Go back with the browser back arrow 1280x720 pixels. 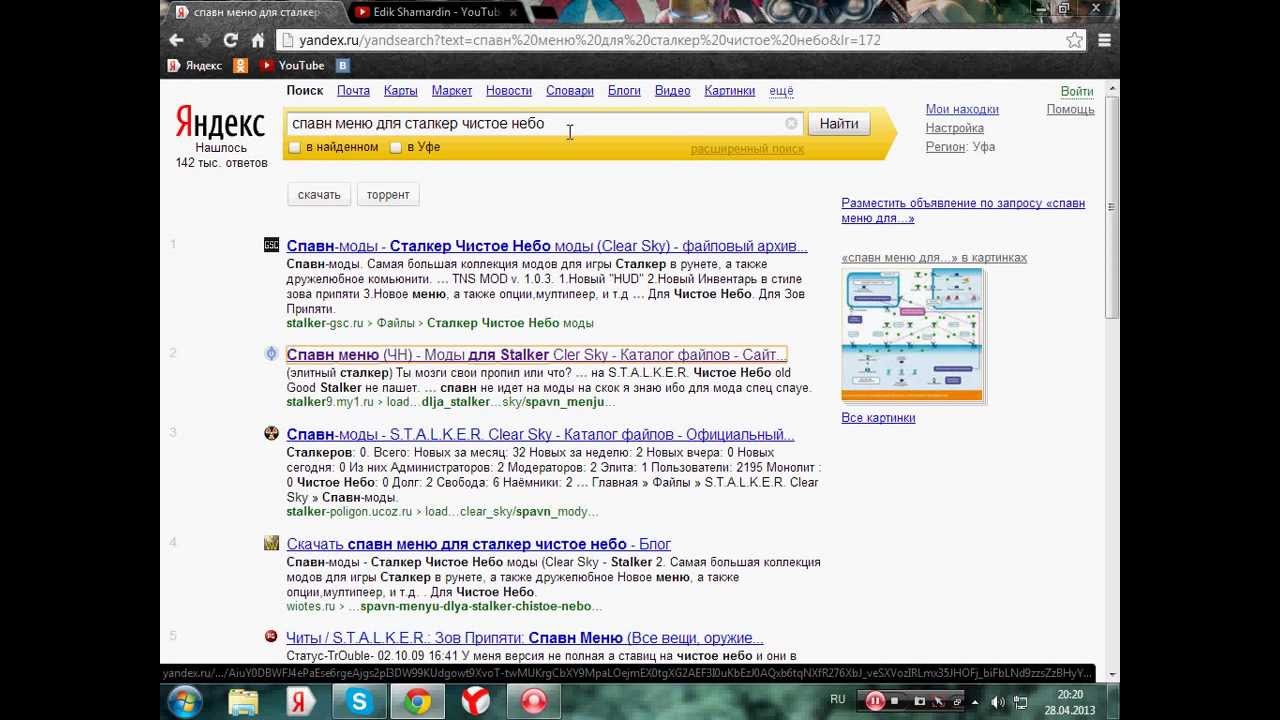pos(176,40)
